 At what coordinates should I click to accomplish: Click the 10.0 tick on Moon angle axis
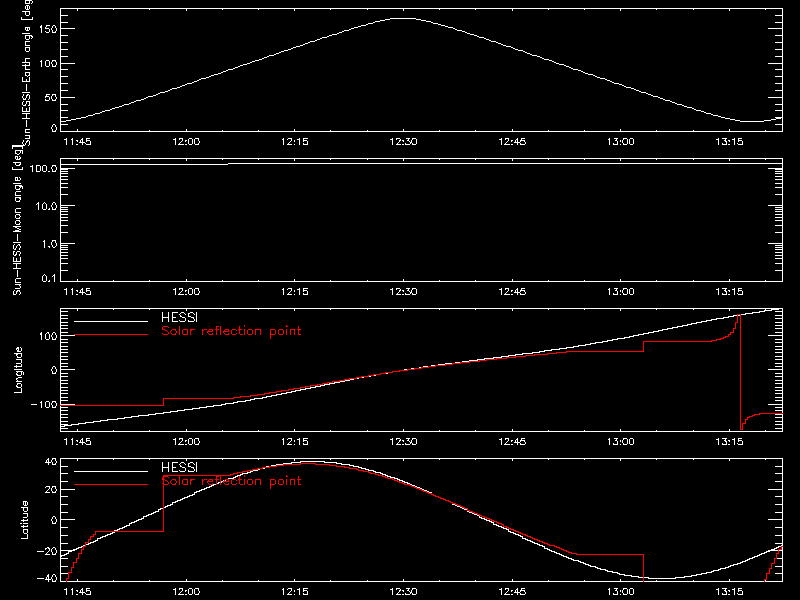point(46,206)
